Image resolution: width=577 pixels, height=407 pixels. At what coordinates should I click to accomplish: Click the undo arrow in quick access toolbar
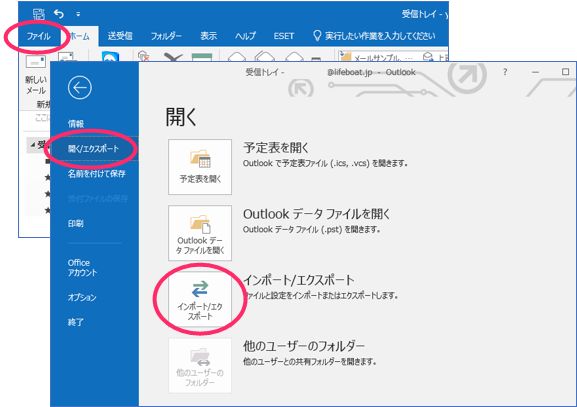59,14
